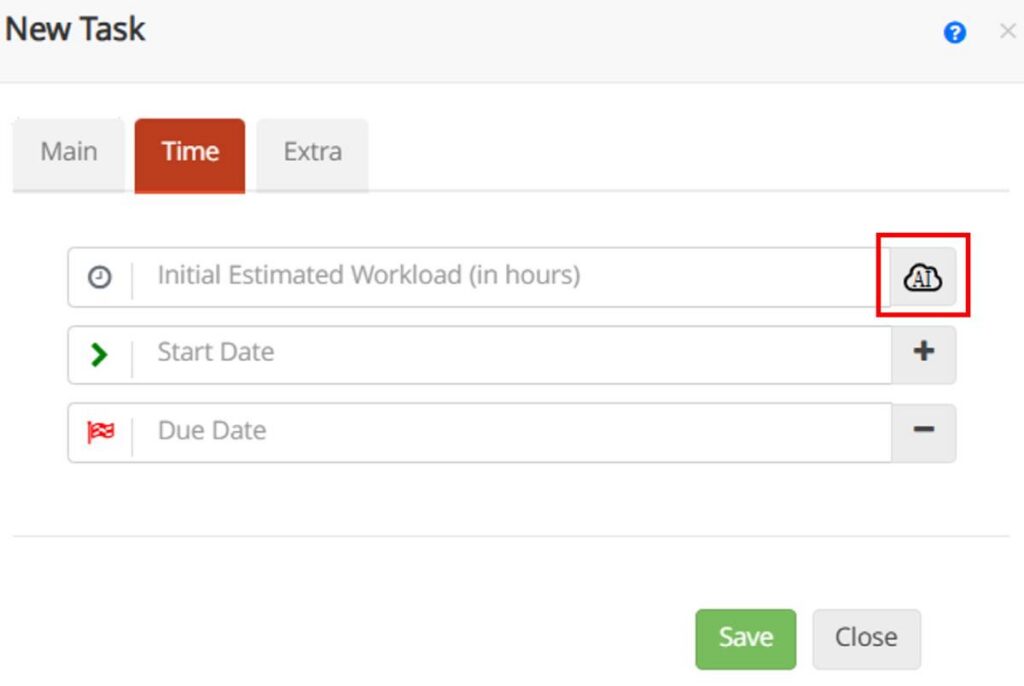Click the Close button
This screenshot has height=686, width=1024.
click(866, 637)
